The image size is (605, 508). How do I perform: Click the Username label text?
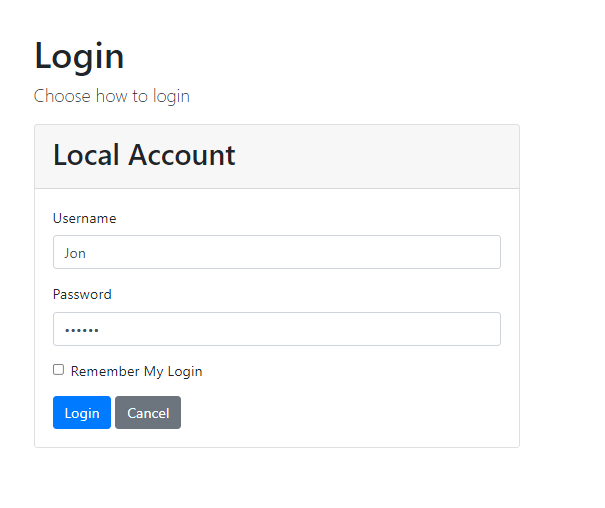coord(84,218)
